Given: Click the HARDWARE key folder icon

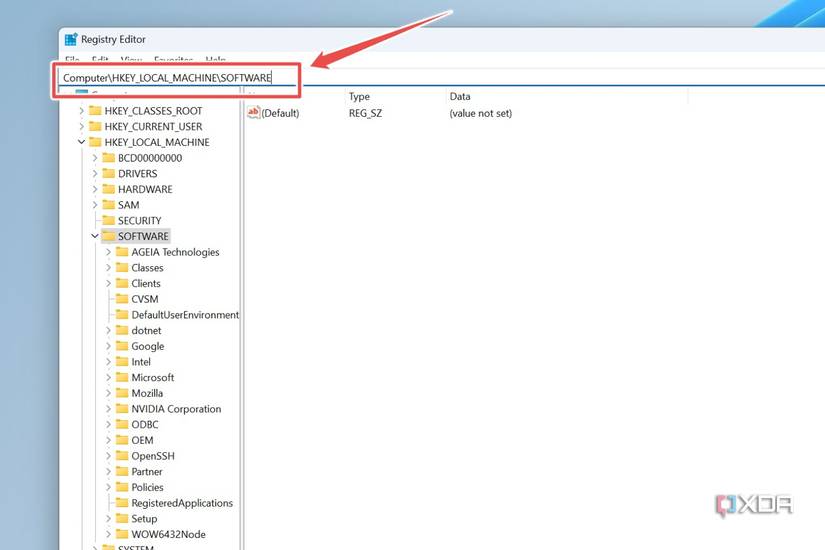Looking at the screenshot, I should pos(109,189).
